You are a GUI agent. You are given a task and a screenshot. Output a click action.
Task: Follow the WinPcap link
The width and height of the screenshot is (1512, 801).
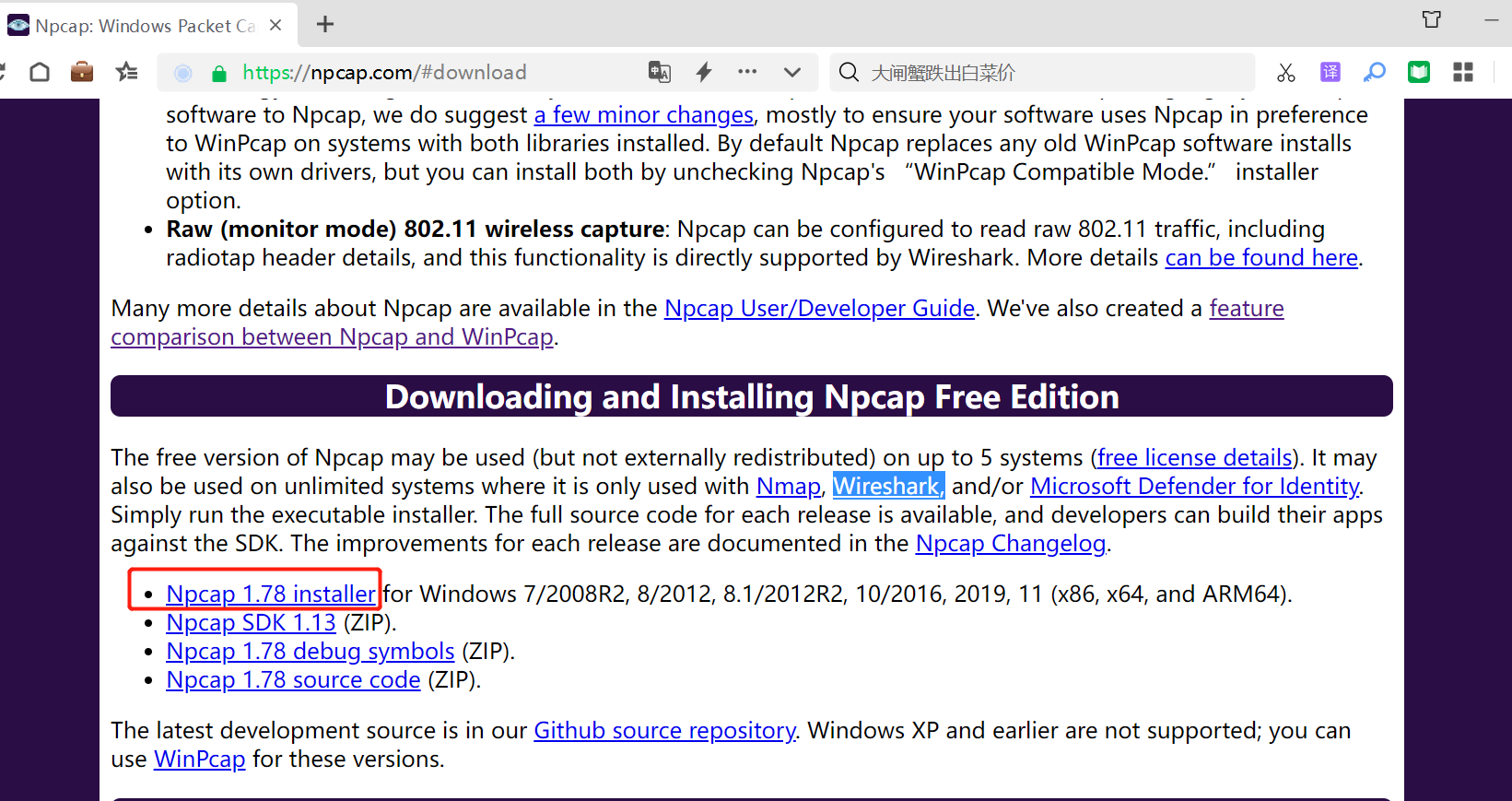click(200, 760)
